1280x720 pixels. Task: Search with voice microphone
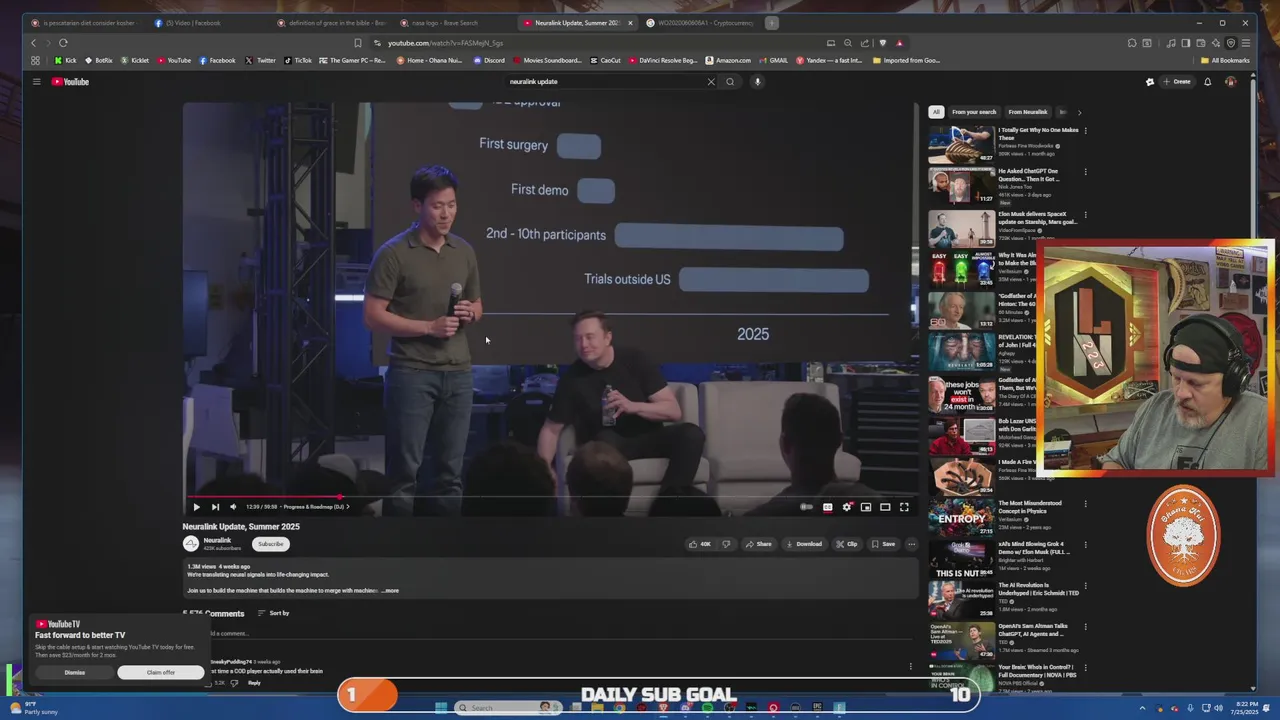758,82
